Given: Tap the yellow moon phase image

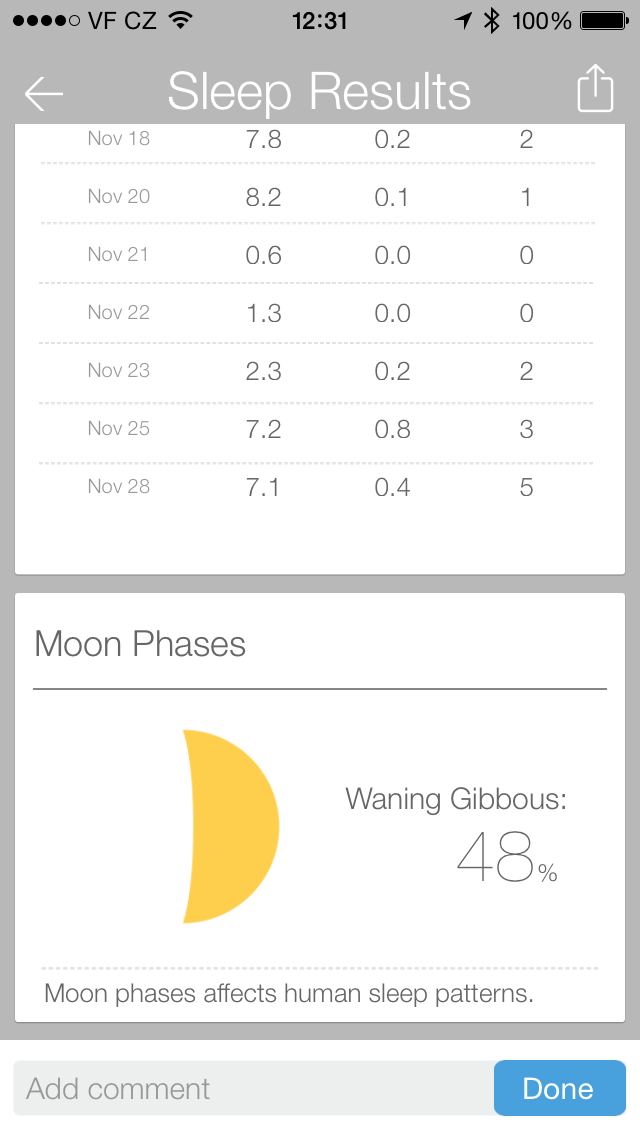Looking at the screenshot, I should (x=230, y=826).
